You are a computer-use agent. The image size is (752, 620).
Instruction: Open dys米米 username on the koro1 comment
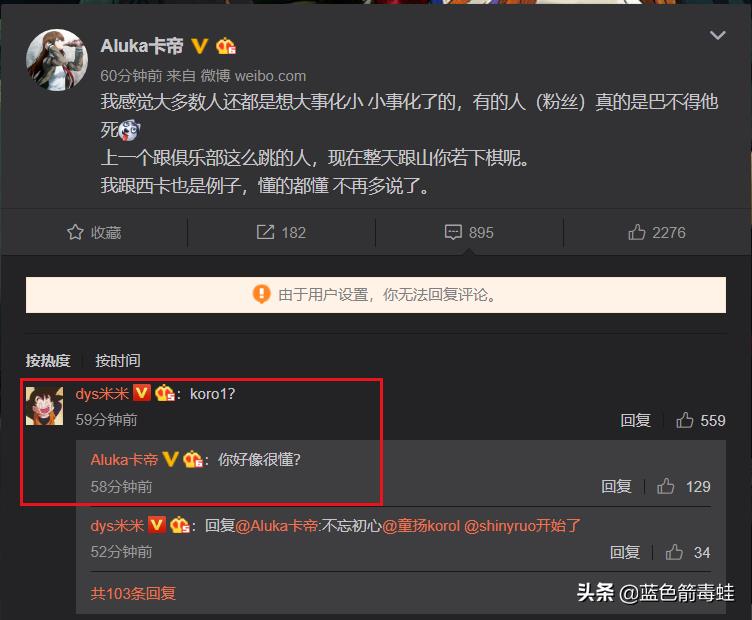[102, 394]
